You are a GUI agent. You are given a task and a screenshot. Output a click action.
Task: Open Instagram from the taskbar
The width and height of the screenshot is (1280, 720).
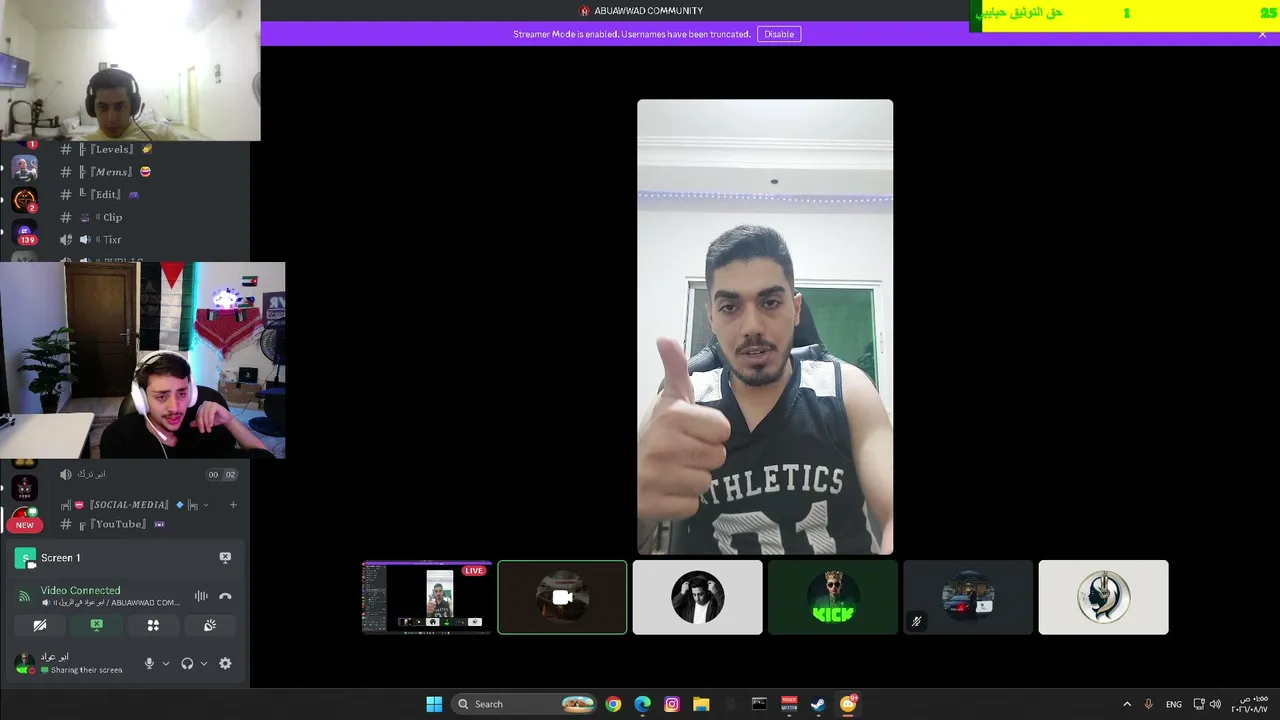click(x=672, y=704)
